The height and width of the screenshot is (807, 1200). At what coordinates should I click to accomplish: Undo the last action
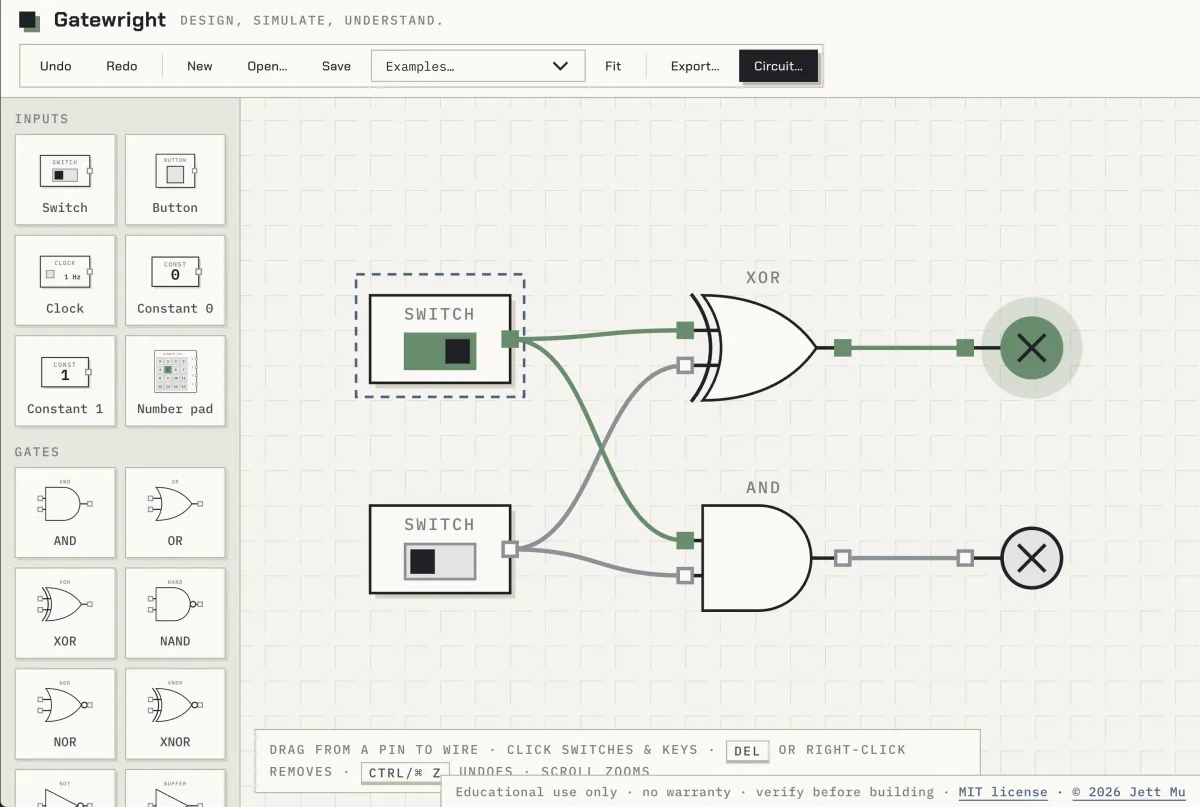click(x=56, y=66)
